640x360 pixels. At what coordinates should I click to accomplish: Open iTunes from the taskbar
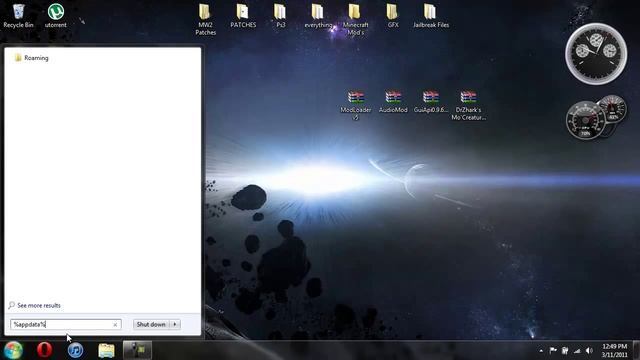click(x=76, y=350)
